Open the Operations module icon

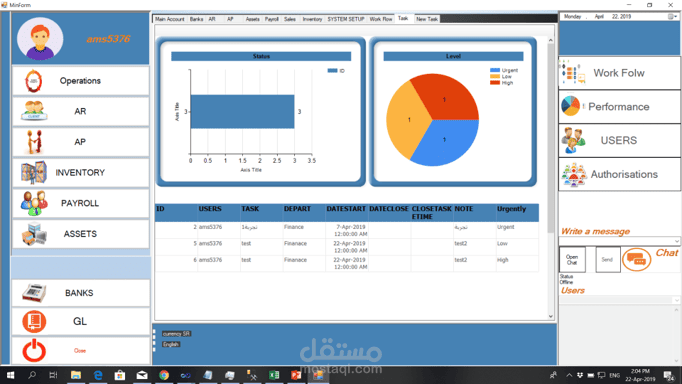(33, 81)
